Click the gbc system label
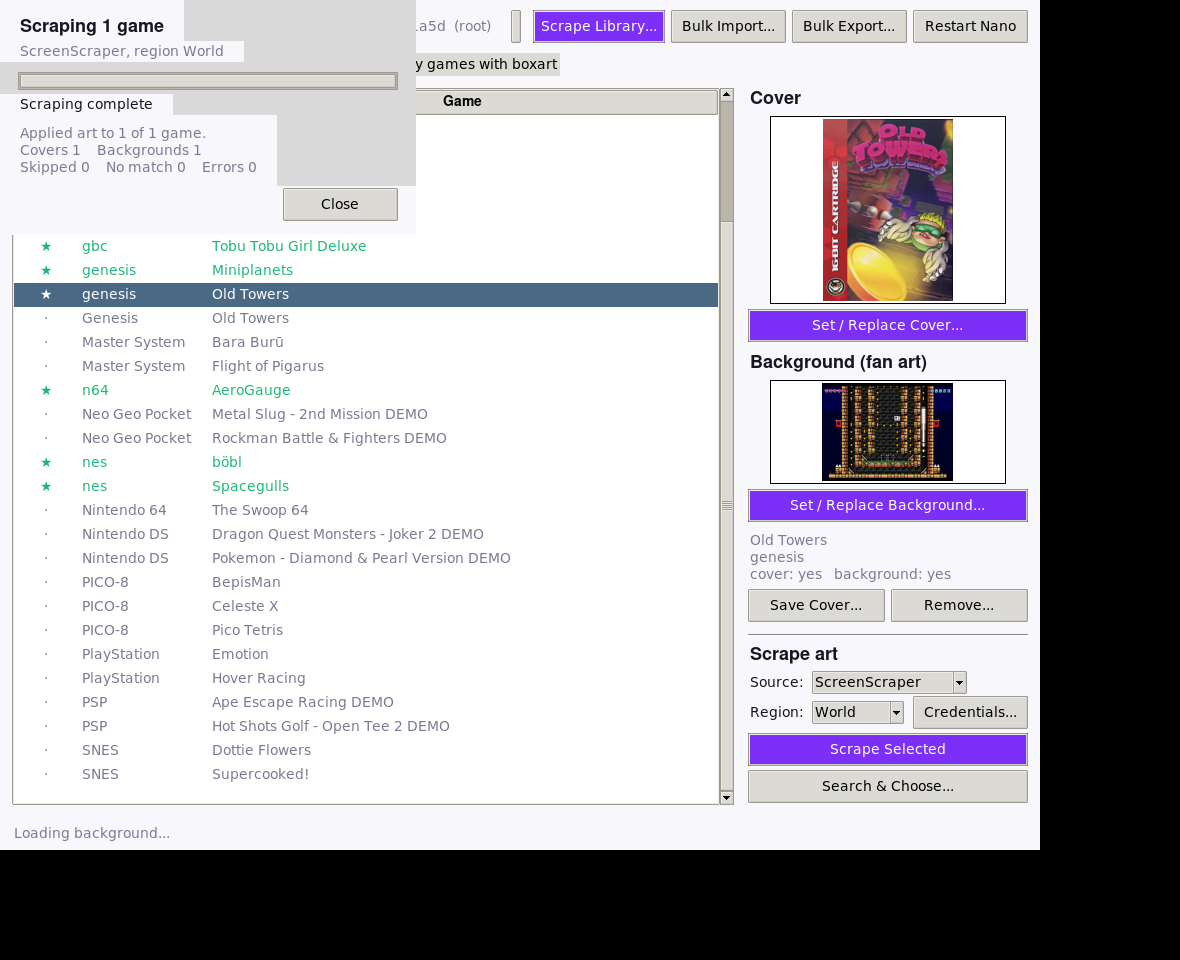 95,247
